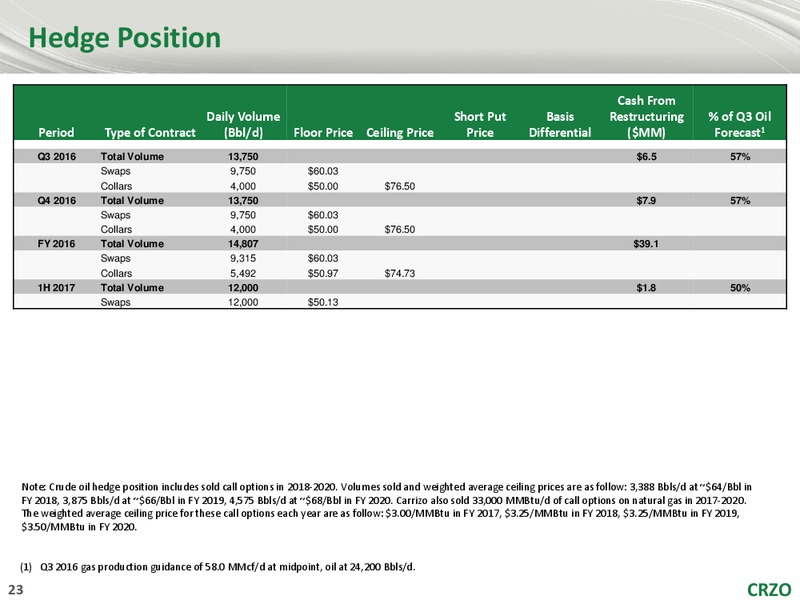Click the "Hedge Position" slide title
The height and width of the screenshot is (600, 800).
pyautogui.click(x=124, y=38)
